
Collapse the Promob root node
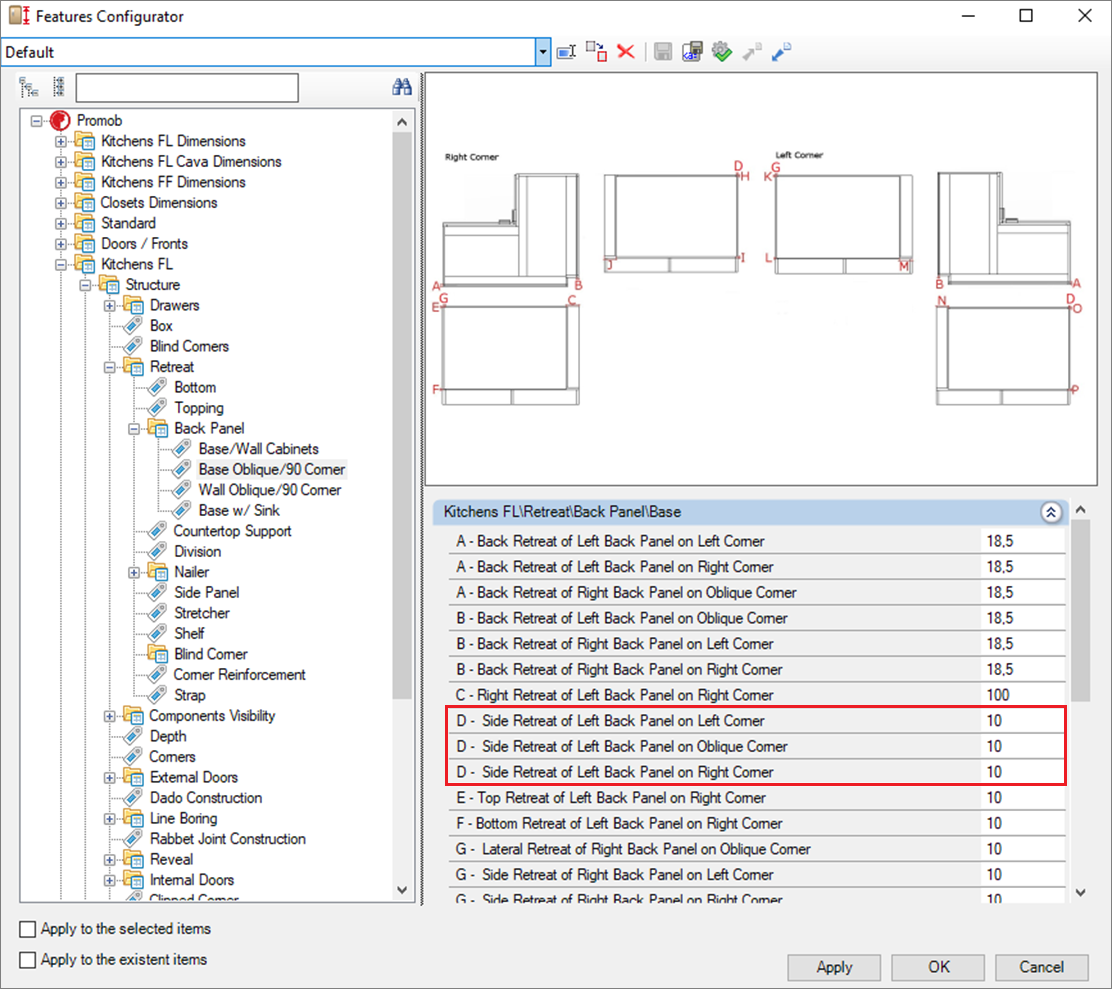36,121
